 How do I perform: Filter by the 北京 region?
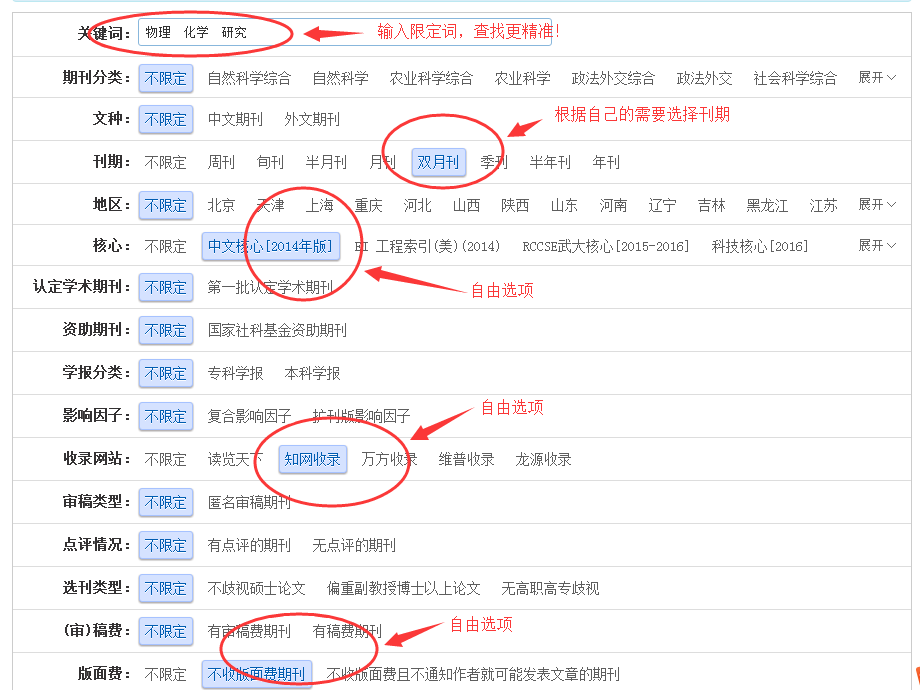[x=221, y=205]
